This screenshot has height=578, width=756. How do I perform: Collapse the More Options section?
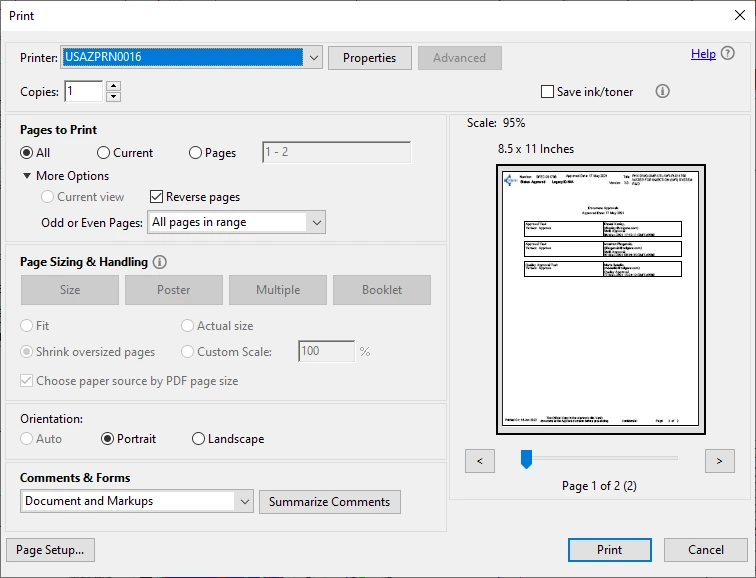27,175
